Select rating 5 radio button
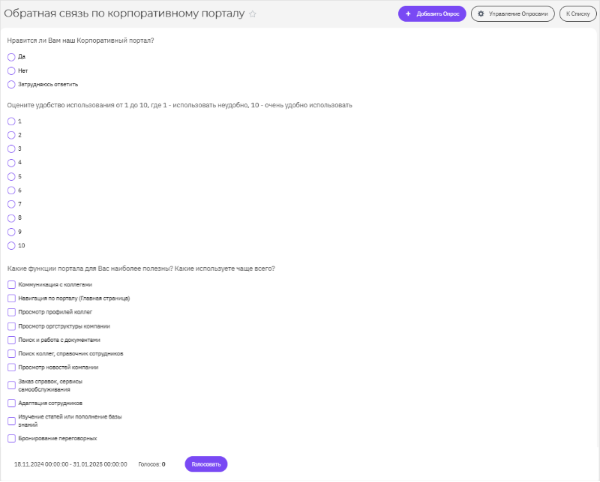The height and width of the screenshot is (482, 600). click(11, 177)
